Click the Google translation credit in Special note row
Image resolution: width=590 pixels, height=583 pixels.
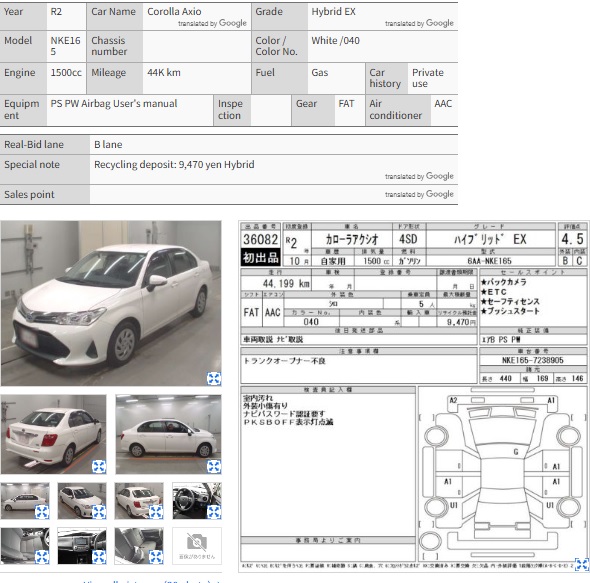pyautogui.click(x=419, y=176)
